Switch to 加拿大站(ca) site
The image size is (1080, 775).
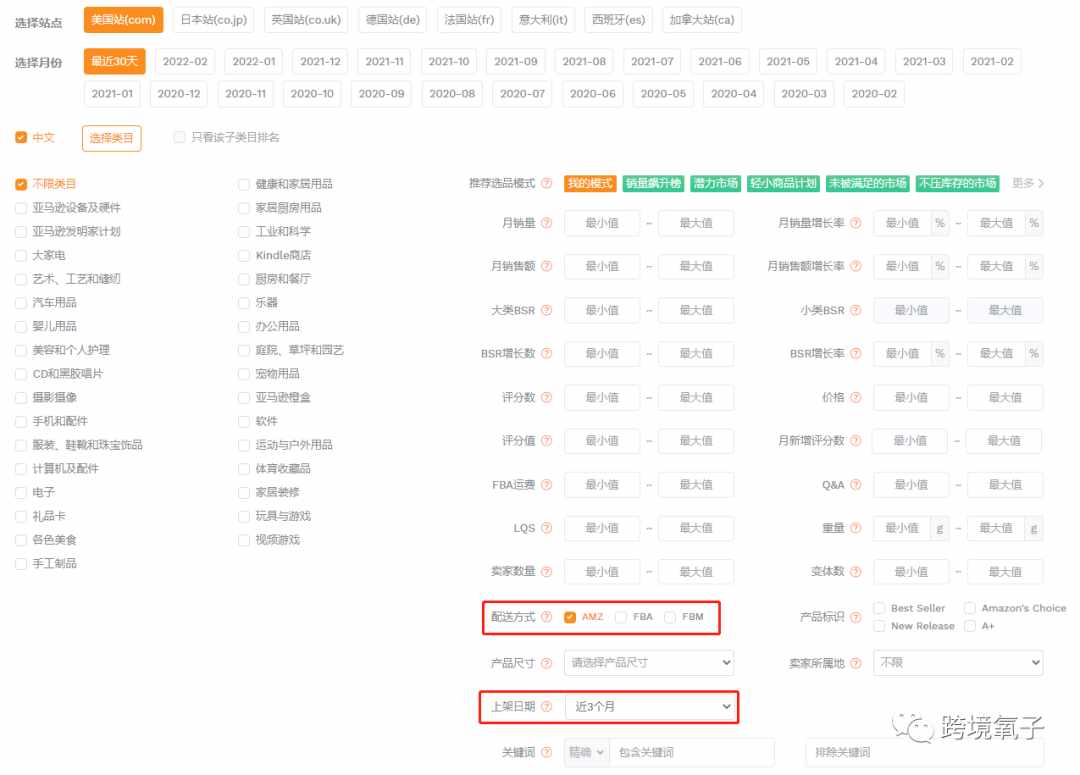pos(702,20)
